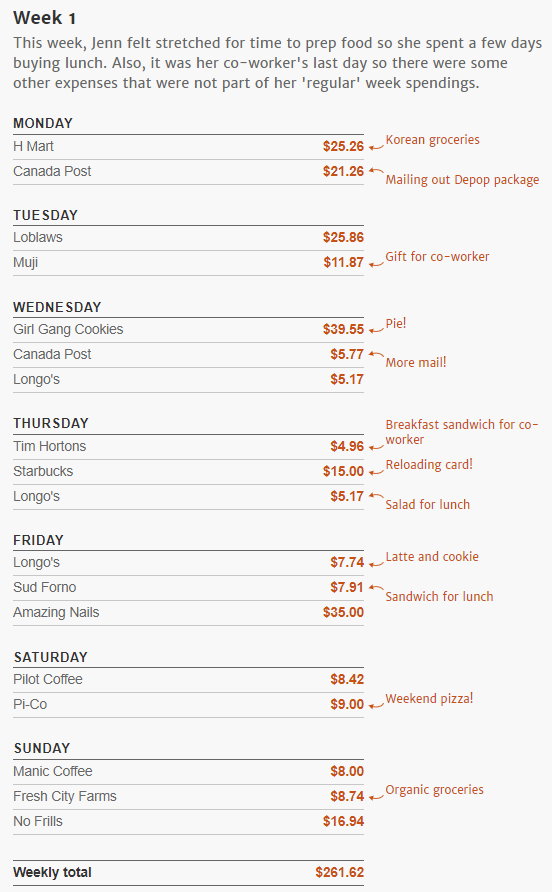Screen dimensions: 552x892
Task: Click the No Frills $16.94 amount
Action: (x=343, y=821)
